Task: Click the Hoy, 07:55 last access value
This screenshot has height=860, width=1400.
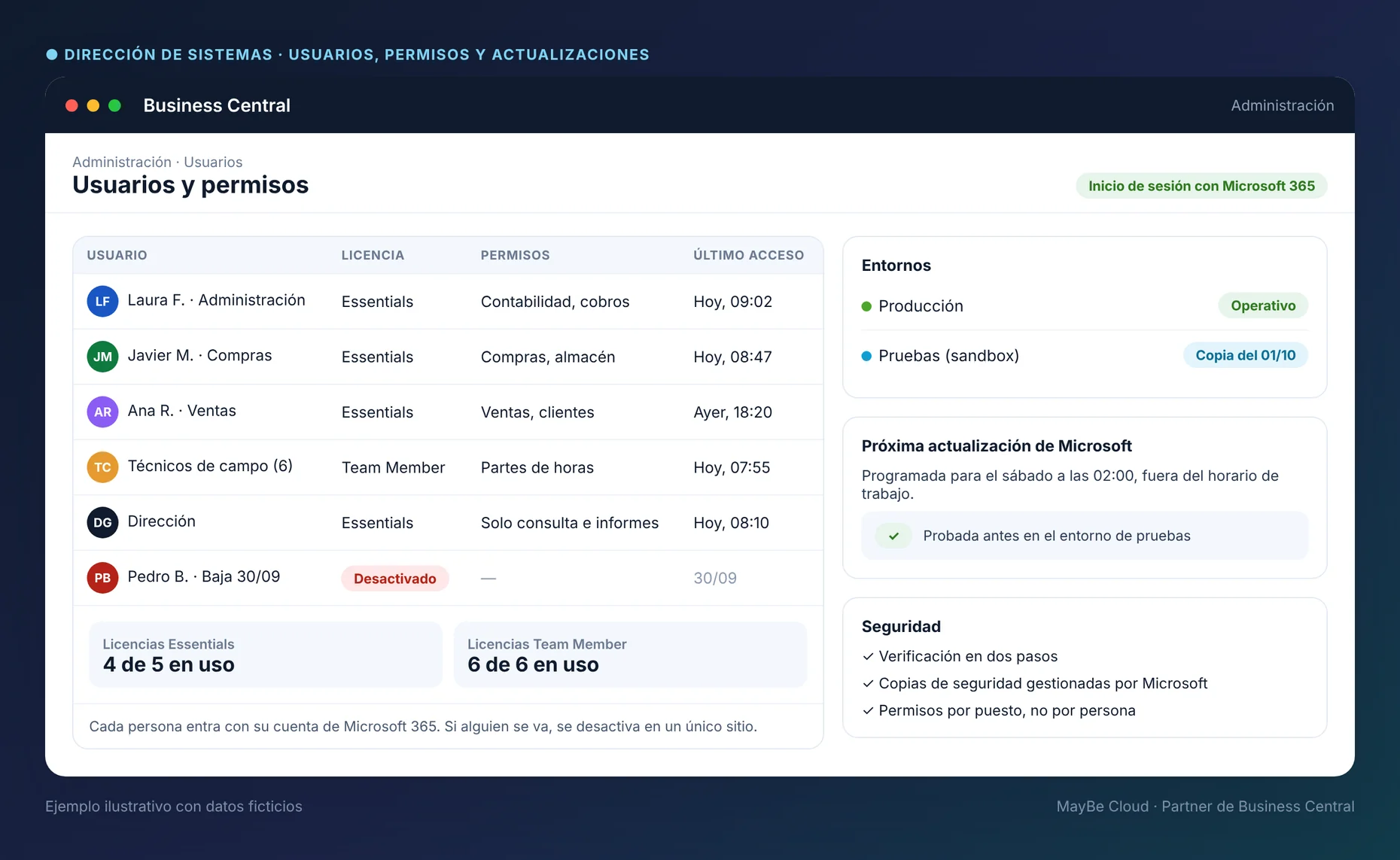Action: pyautogui.click(x=732, y=467)
